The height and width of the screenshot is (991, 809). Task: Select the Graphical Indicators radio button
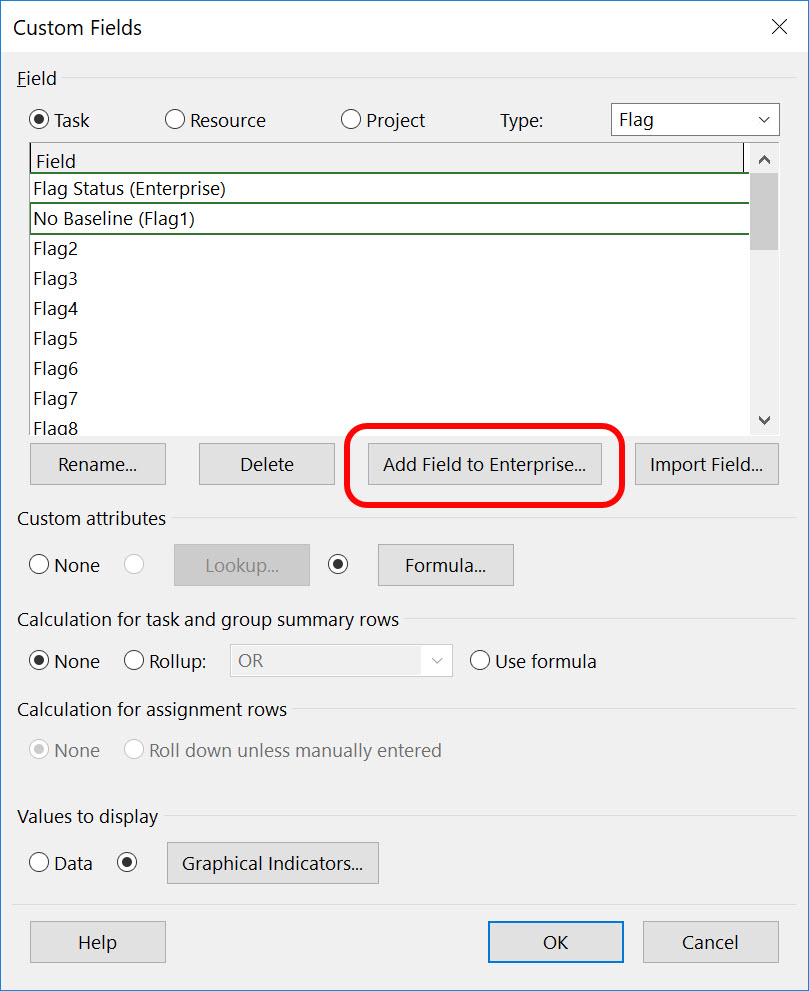click(127, 862)
